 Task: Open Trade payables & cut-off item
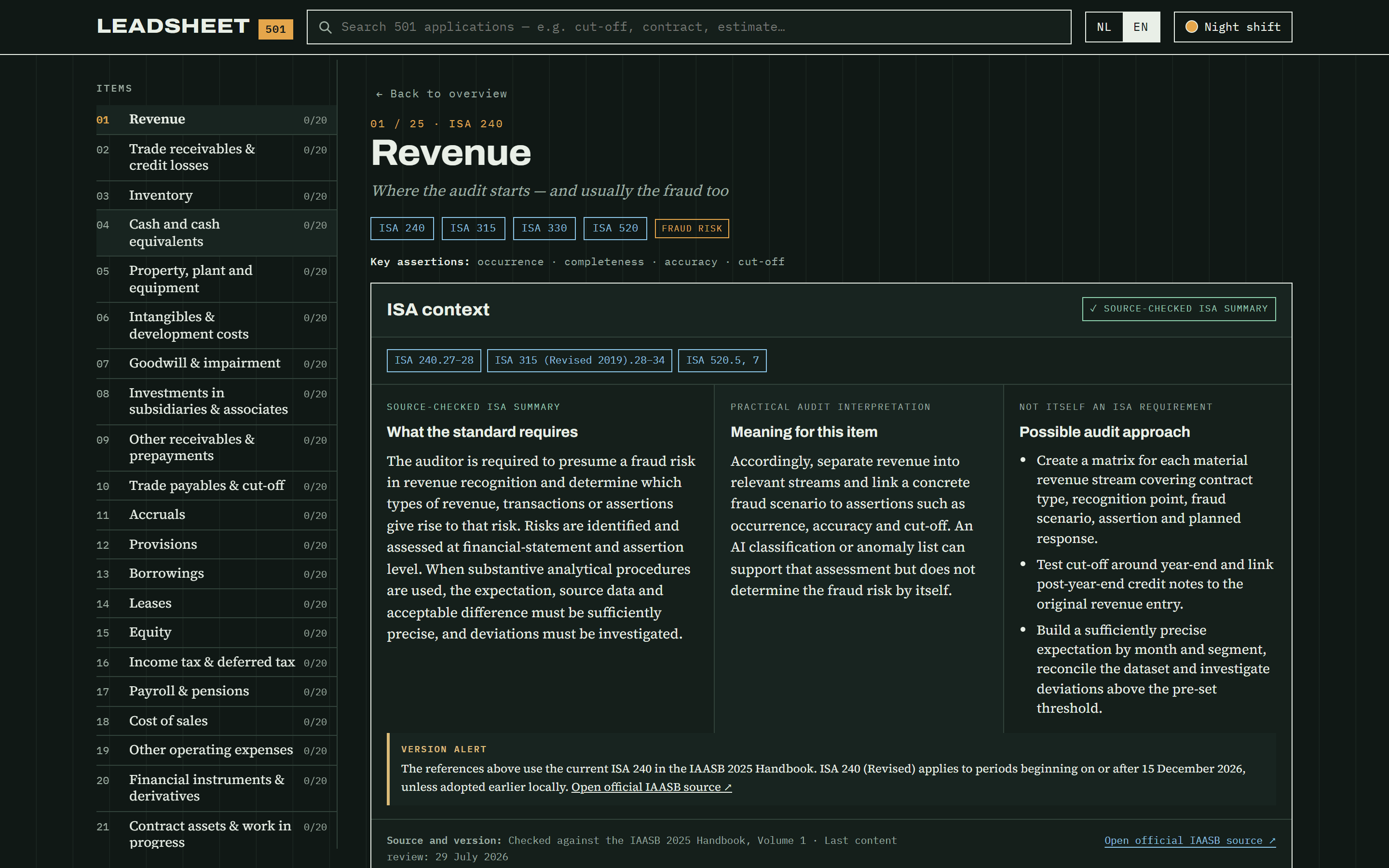(x=217, y=486)
